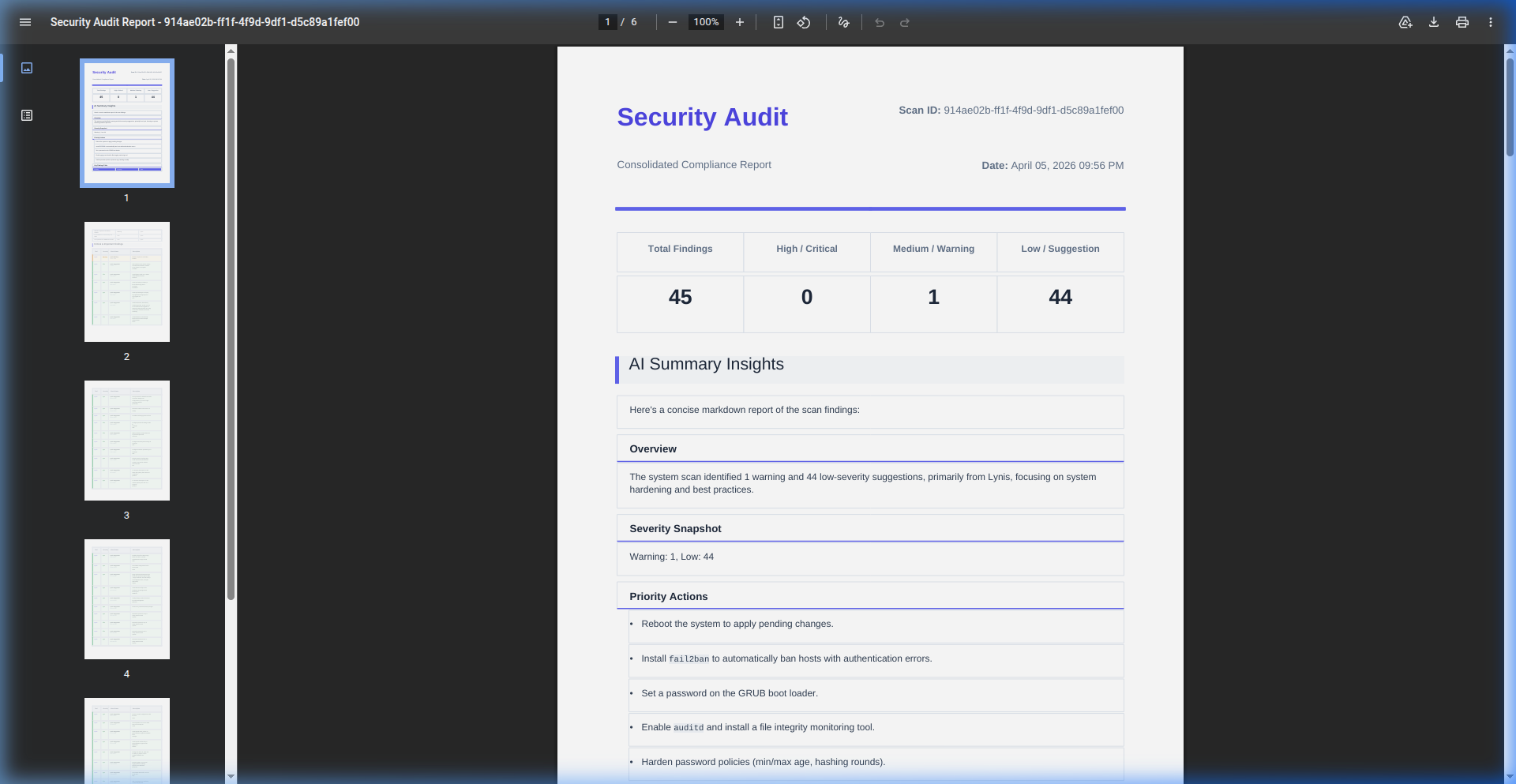Toggle the sidebar menu hamburger icon

(25, 22)
